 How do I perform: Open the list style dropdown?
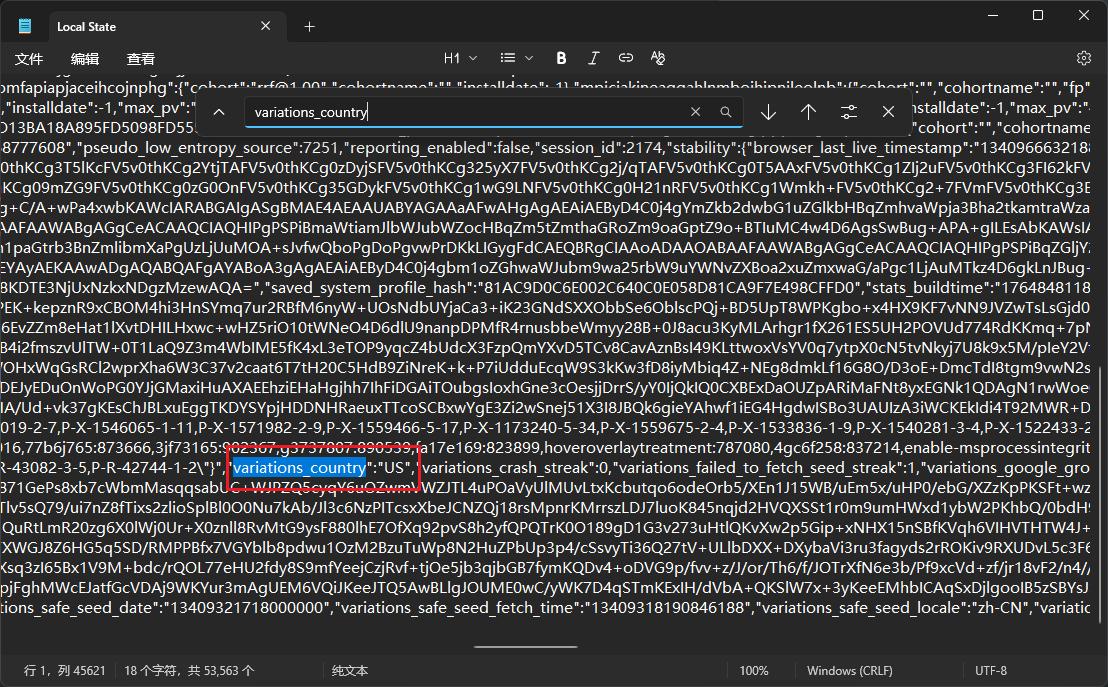[x=517, y=58]
